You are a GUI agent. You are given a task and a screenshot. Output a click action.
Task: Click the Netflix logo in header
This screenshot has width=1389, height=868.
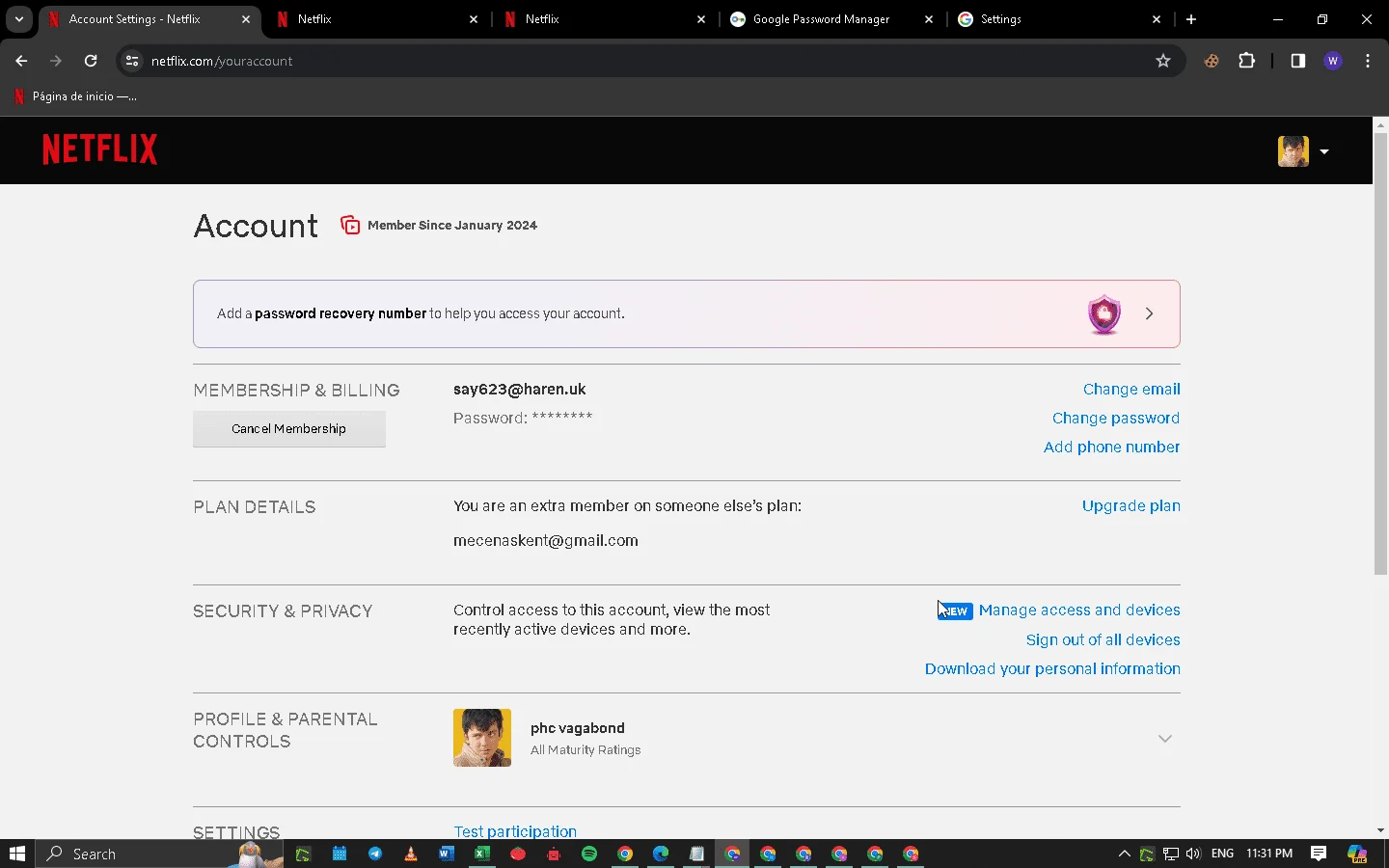[99, 149]
